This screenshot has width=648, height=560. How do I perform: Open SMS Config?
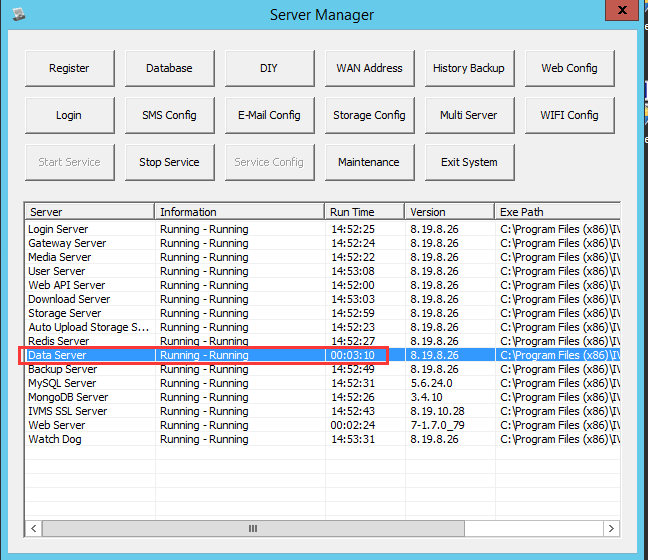click(170, 115)
